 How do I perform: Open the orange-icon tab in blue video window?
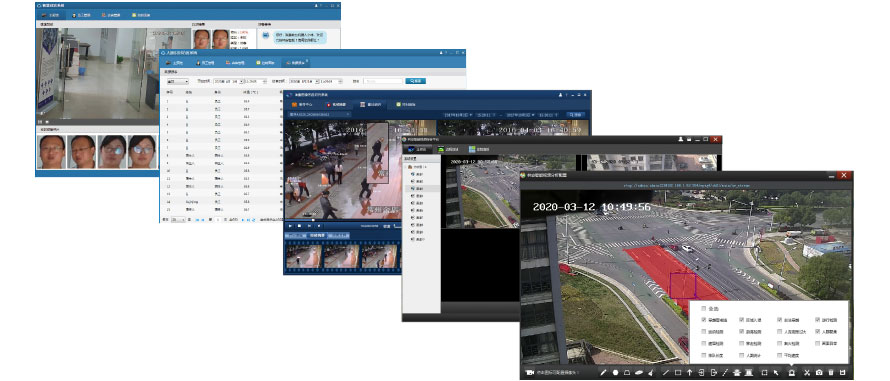click(303, 104)
